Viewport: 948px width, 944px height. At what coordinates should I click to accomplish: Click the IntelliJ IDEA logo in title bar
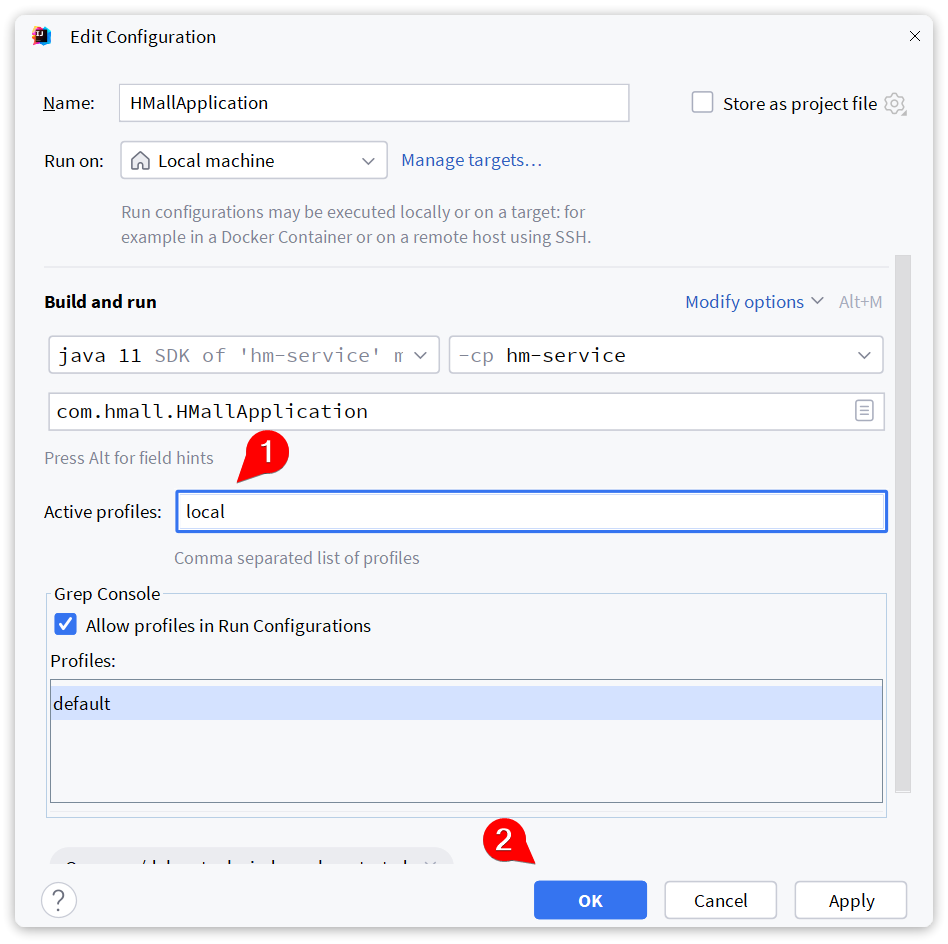click(41, 37)
